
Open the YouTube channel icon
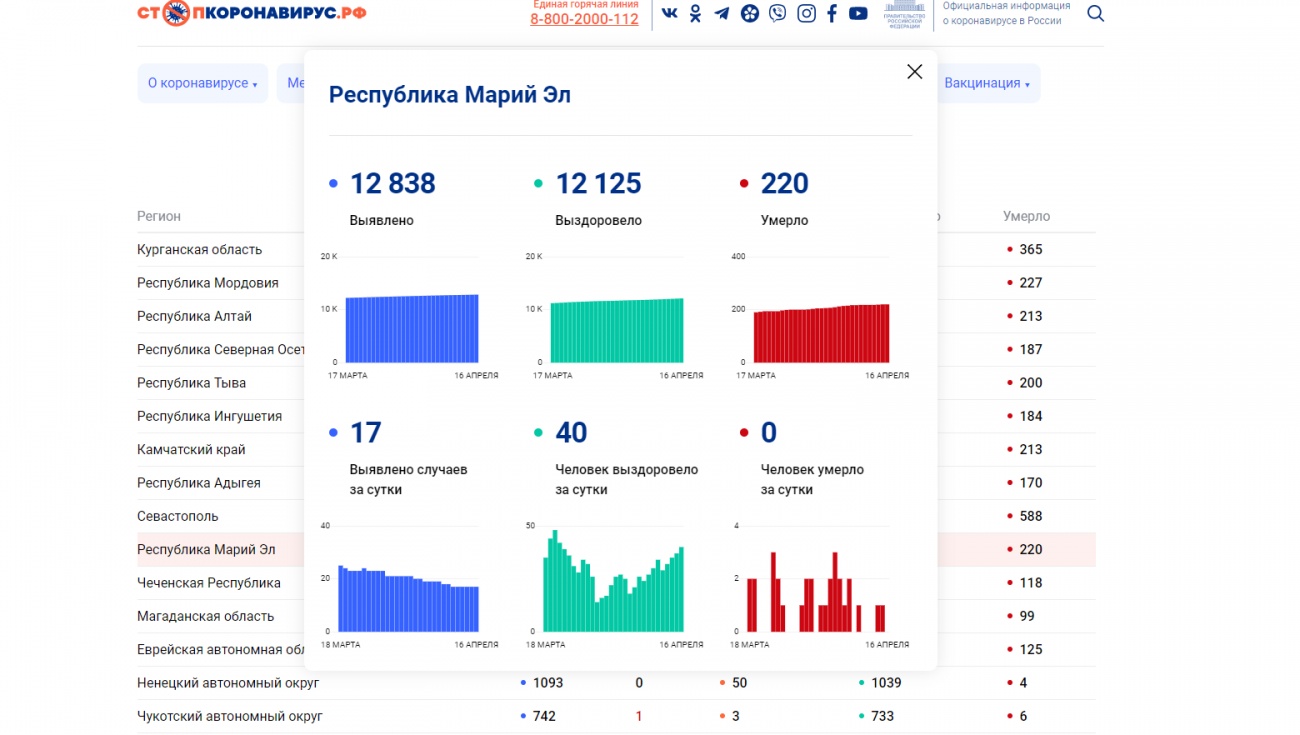pyautogui.click(x=858, y=14)
